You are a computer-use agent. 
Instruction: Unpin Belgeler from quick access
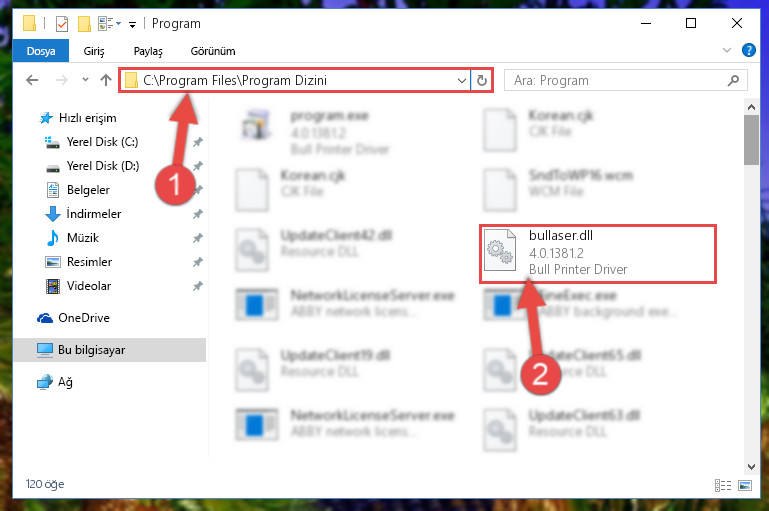(197, 190)
